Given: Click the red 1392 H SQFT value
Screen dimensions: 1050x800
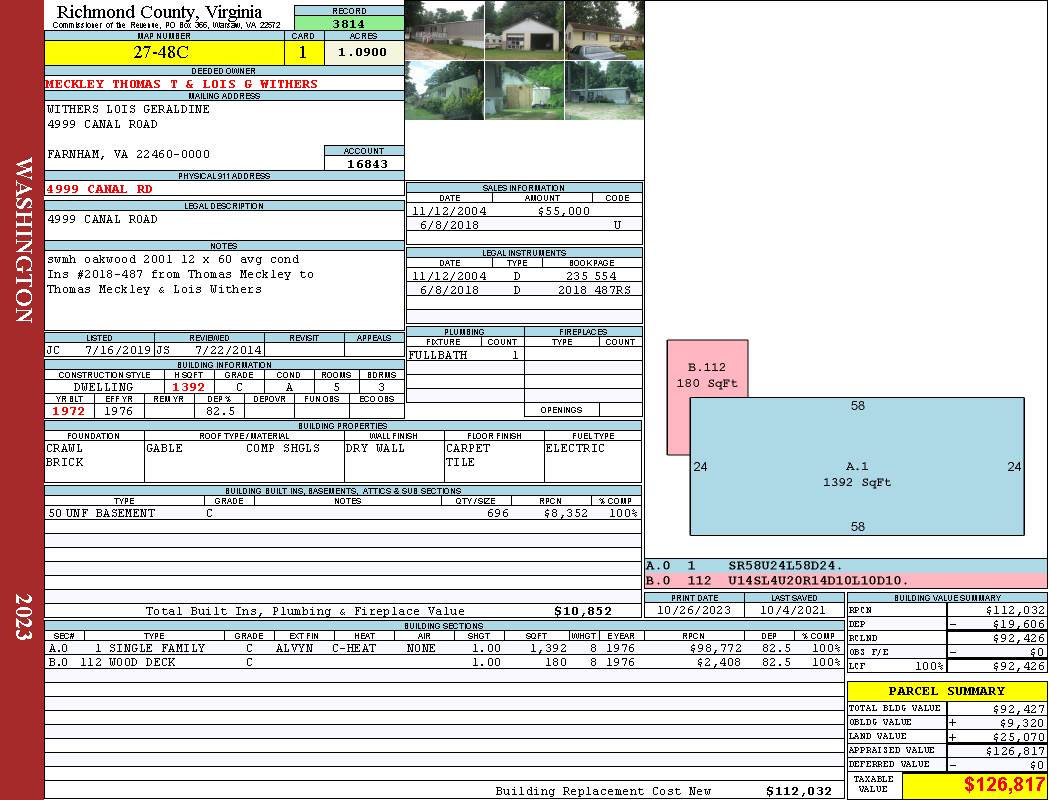Looking at the screenshot, I should tap(188, 387).
